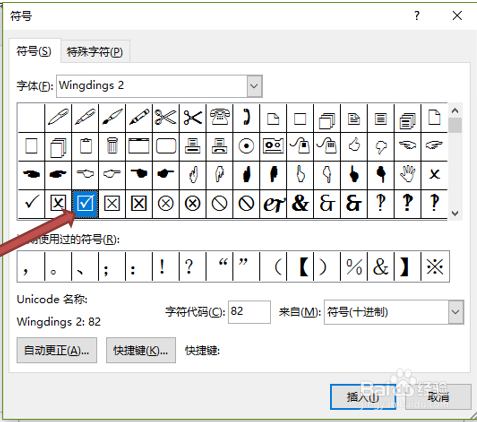Select the dog-eared page symbol in first row
Image resolution: width=477 pixels, height=422 pixels.
tap(273, 118)
